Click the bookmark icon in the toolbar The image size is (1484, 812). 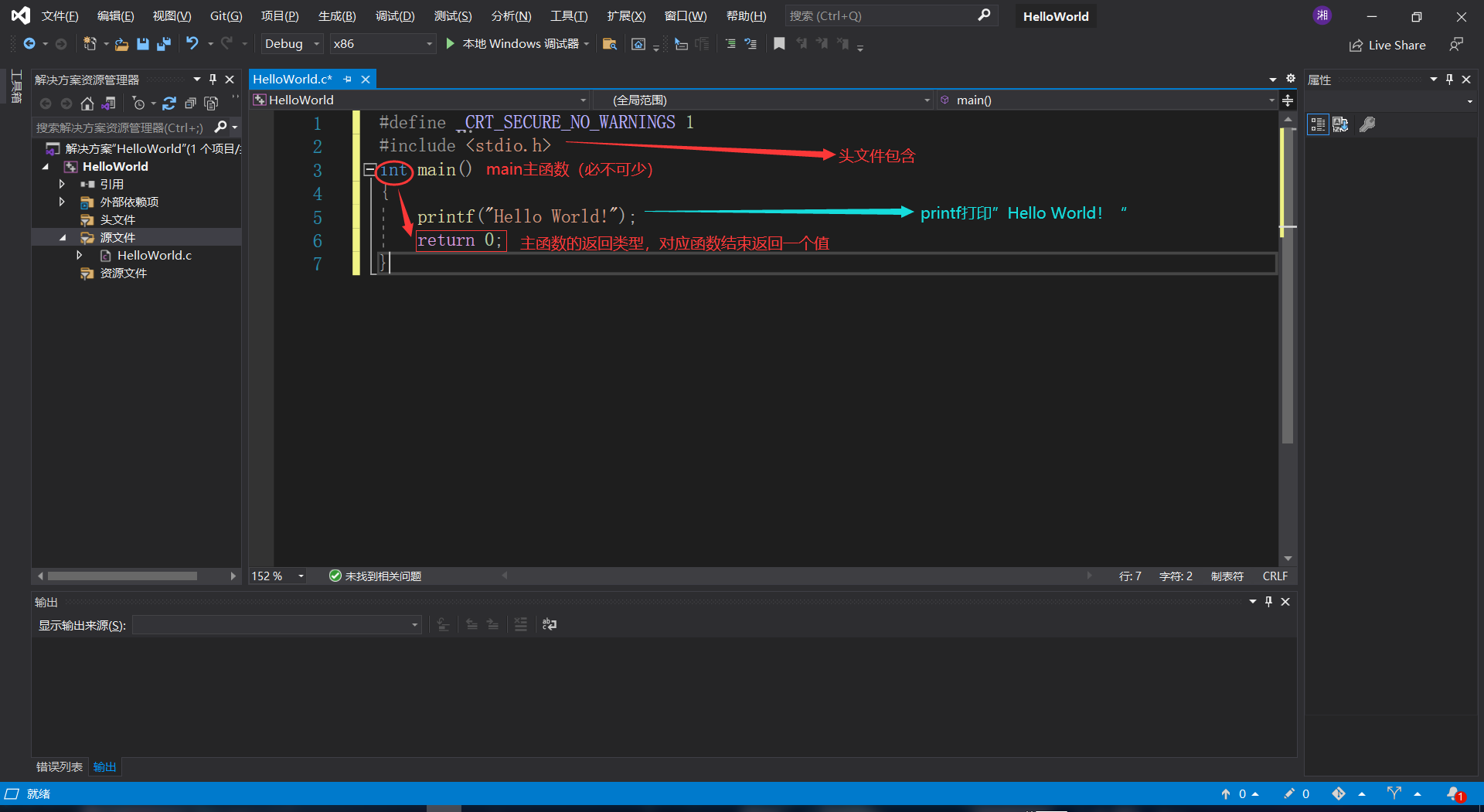coord(779,44)
